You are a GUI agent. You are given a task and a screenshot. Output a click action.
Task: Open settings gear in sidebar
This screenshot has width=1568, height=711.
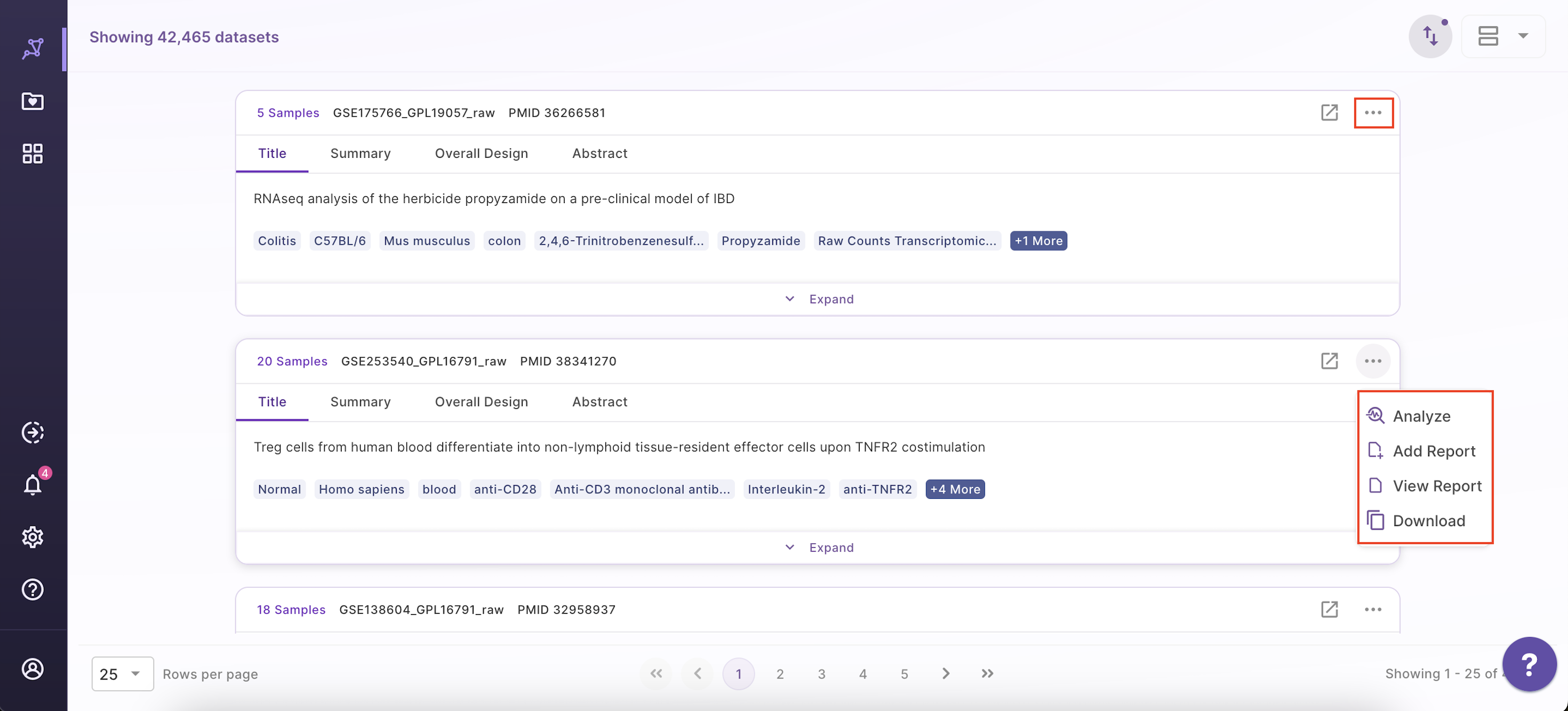pyautogui.click(x=33, y=537)
